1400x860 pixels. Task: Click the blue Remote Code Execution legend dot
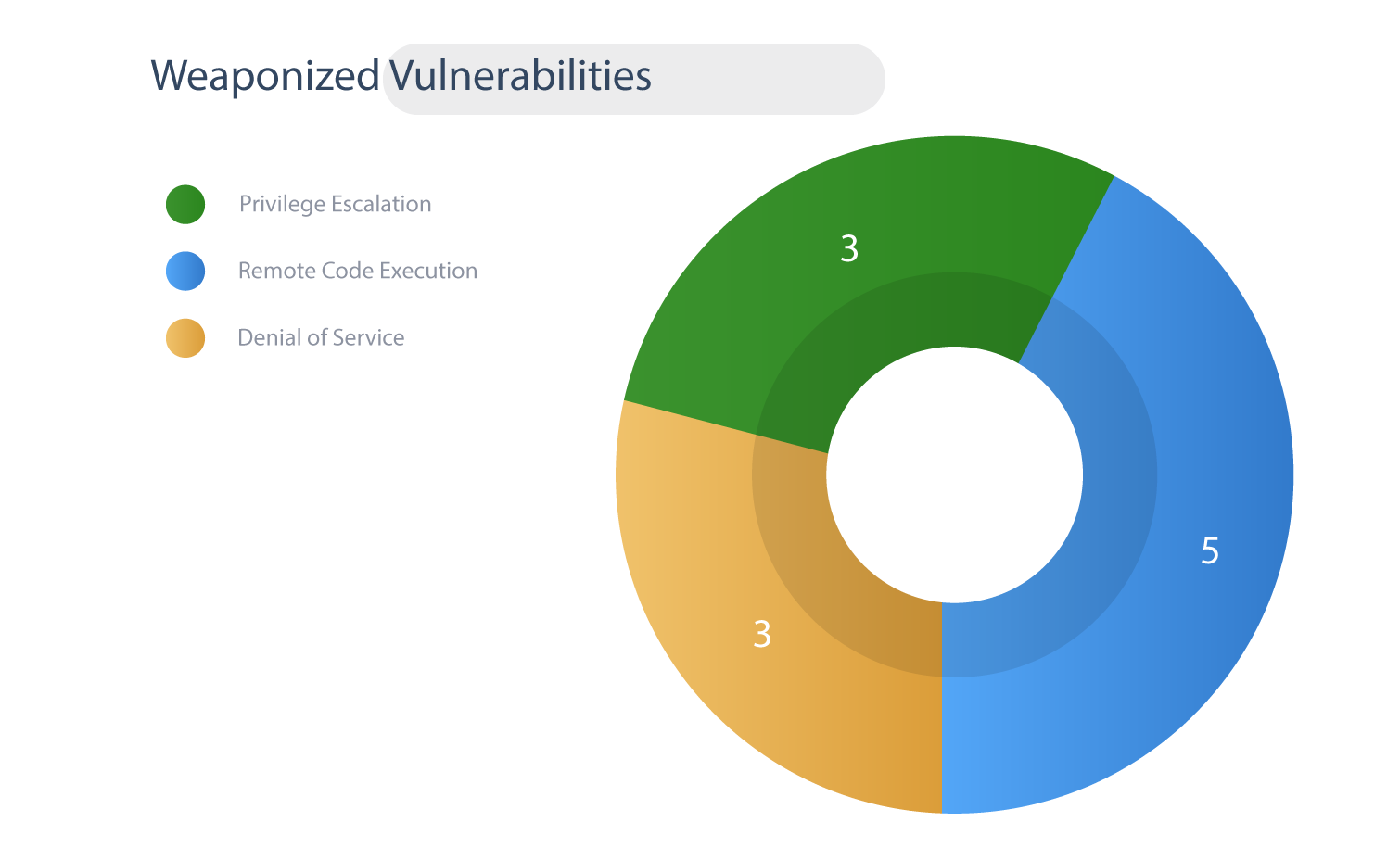click(185, 271)
